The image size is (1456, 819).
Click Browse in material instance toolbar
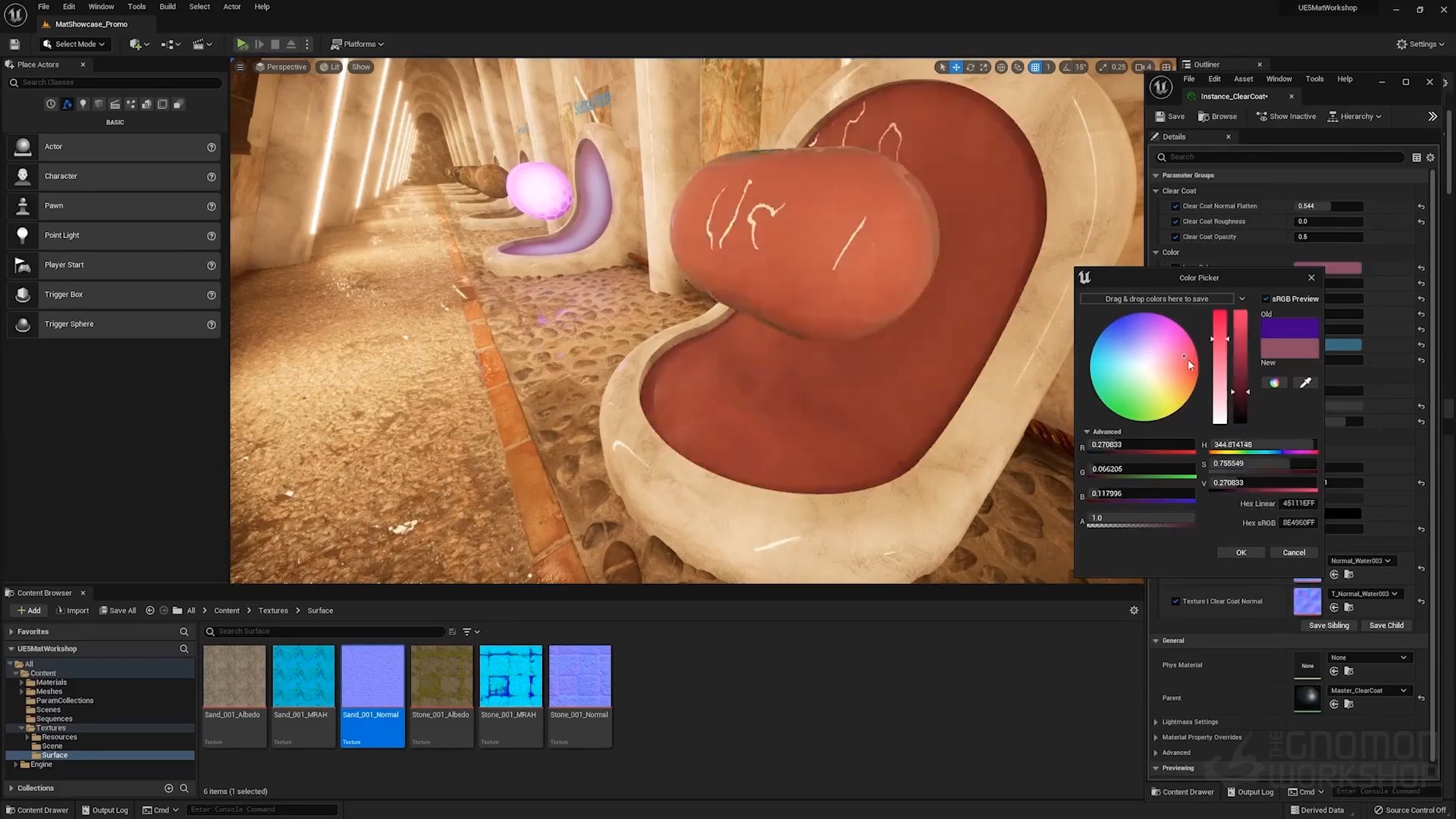1217,116
